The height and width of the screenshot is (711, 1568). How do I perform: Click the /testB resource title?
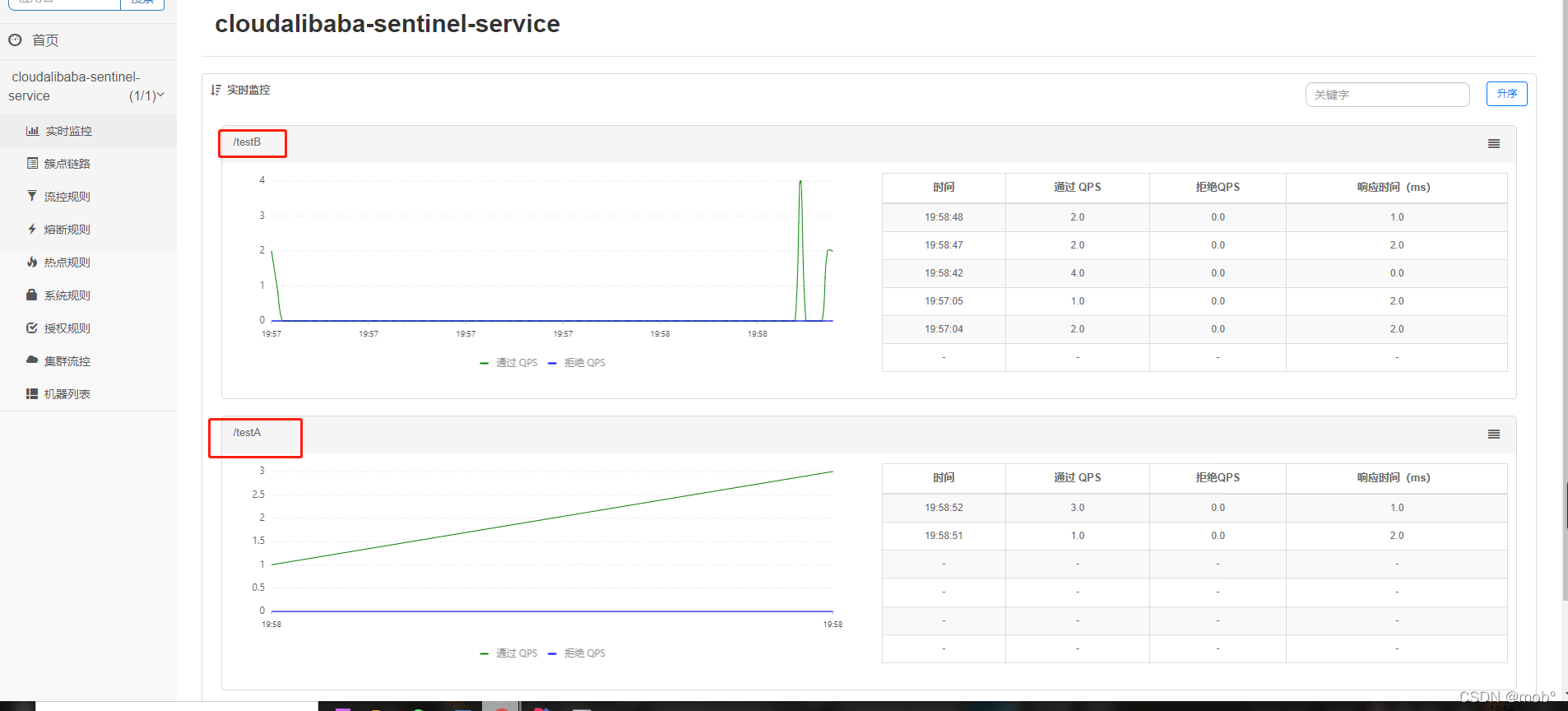[247, 142]
